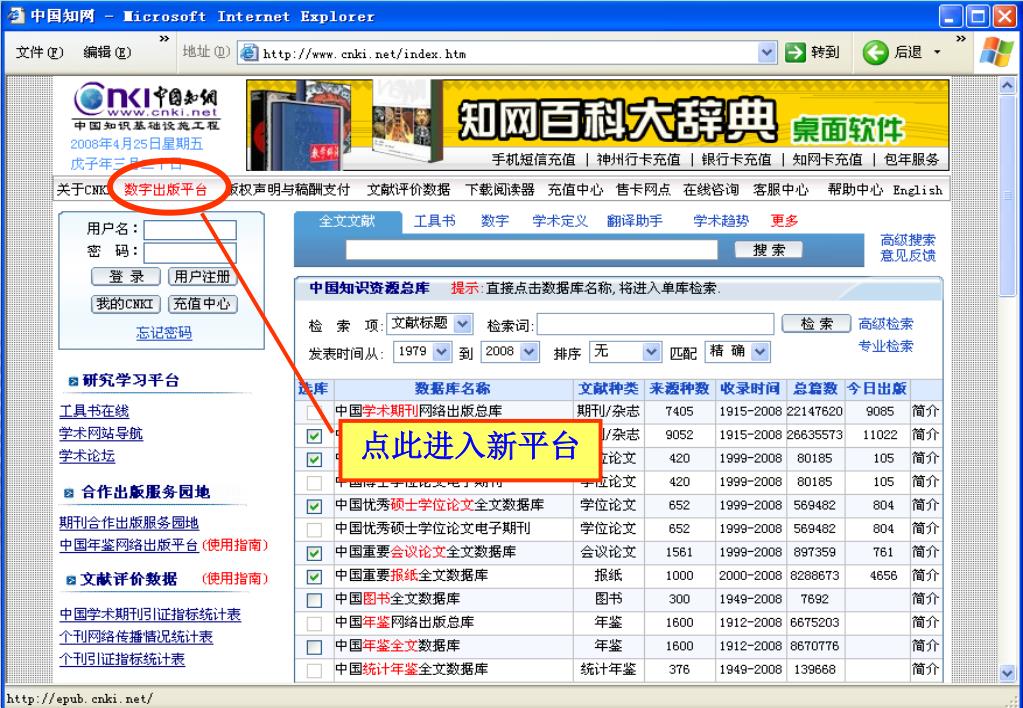Open the 忘记密码 link
1023x708 pixels.
[164, 333]
